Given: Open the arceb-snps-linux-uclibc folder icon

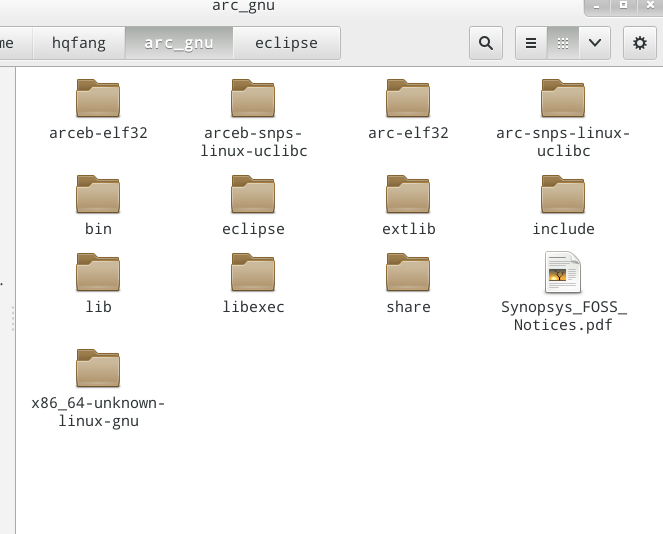Looking at the screenshot, I should [253, 98].
